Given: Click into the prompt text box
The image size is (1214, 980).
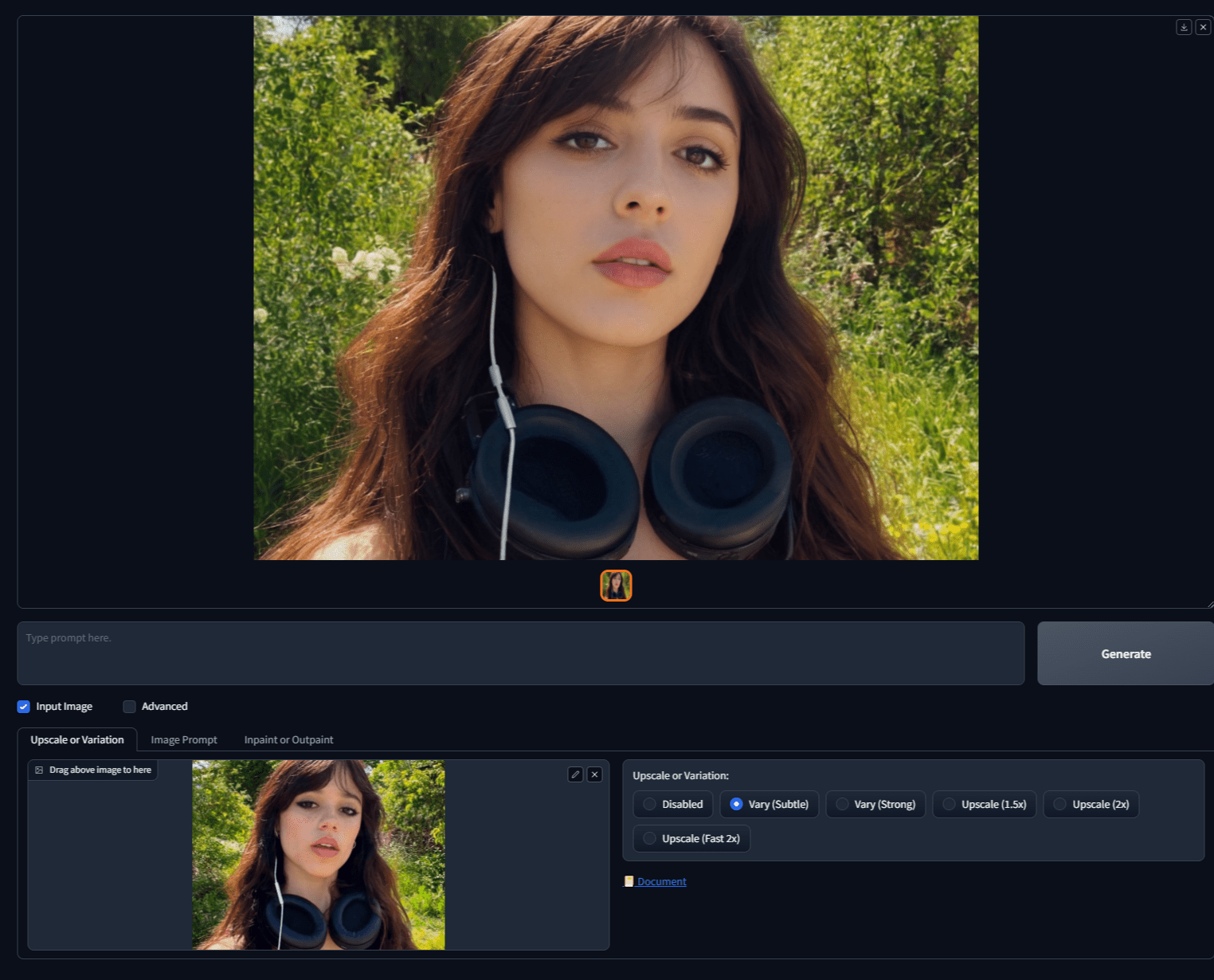Looking at the screenshot, I should point(520,653).
